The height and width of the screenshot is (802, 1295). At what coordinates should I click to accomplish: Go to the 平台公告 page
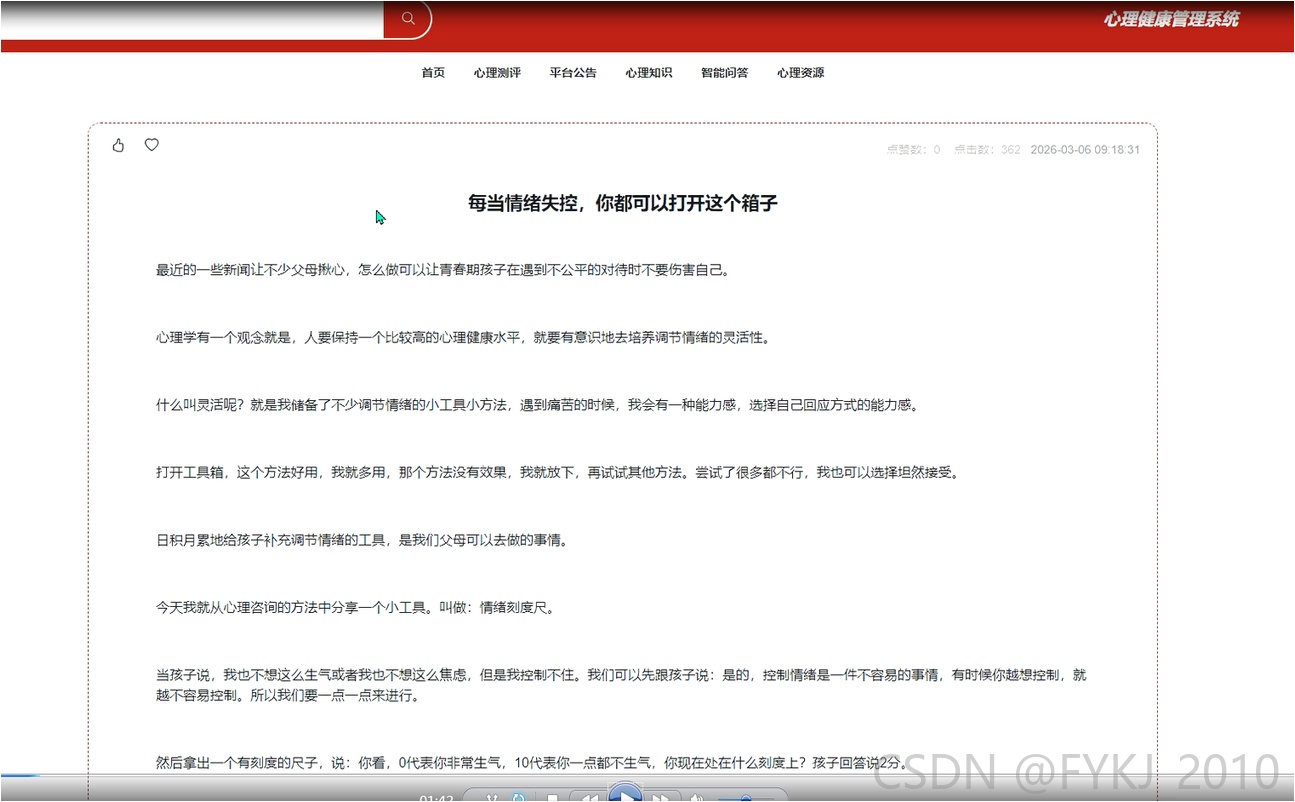click(x=573, y=73)
